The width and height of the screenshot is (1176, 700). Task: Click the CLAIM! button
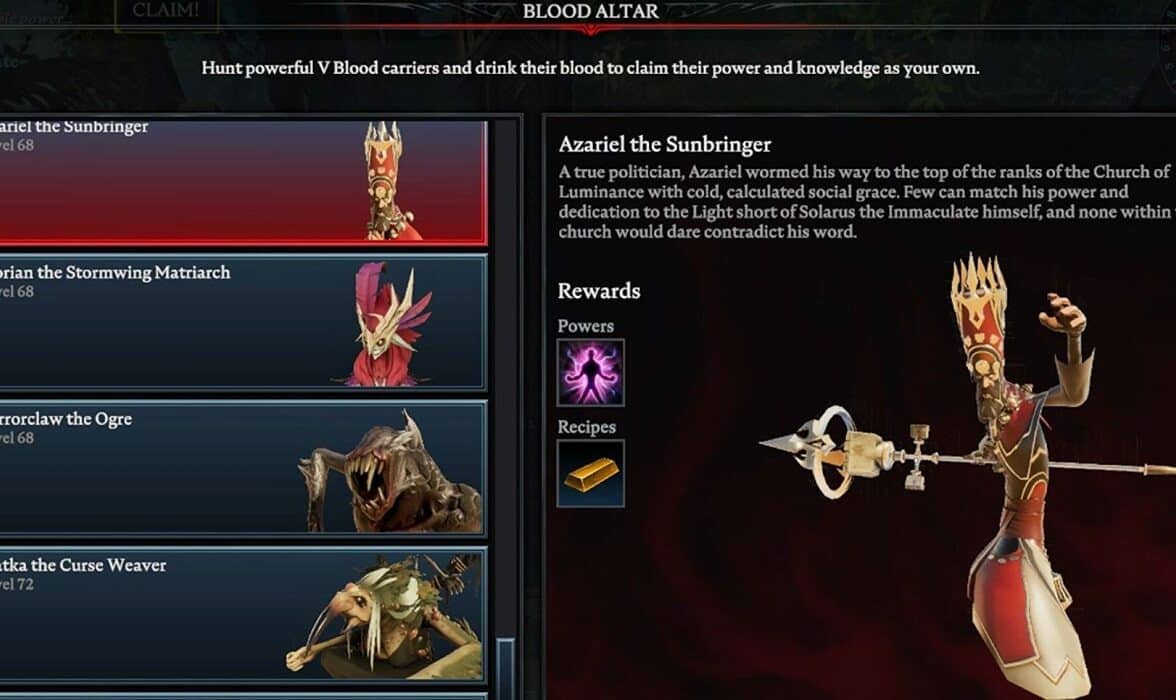pyautogui.click(x=166, y=12)
